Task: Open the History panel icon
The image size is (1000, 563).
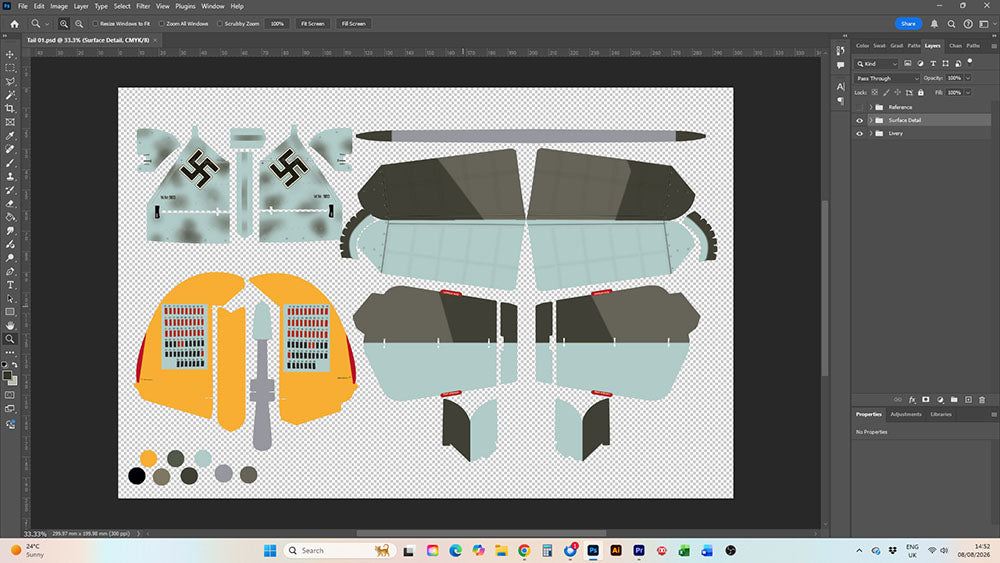Action: (841, 51)
